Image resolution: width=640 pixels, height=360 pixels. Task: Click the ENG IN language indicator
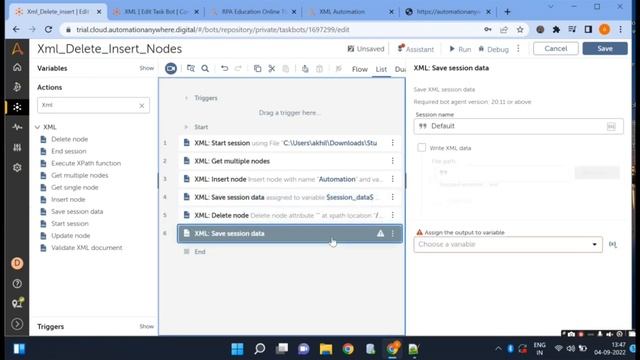tap(540, 349)
